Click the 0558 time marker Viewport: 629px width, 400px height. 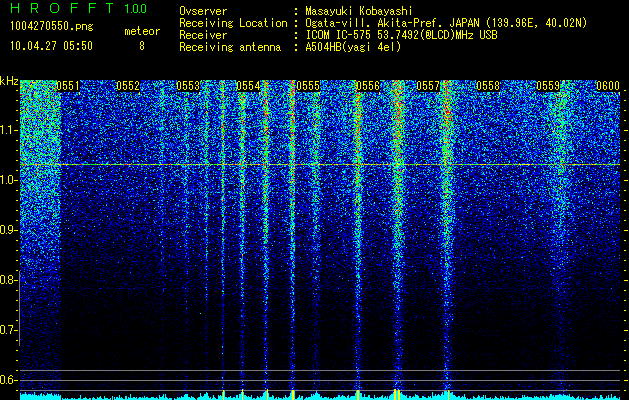[x=488, y=86]
